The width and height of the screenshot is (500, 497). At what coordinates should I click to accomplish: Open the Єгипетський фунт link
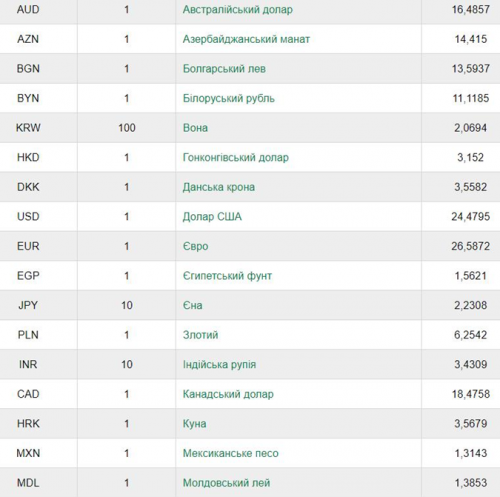tap(227, 276)
